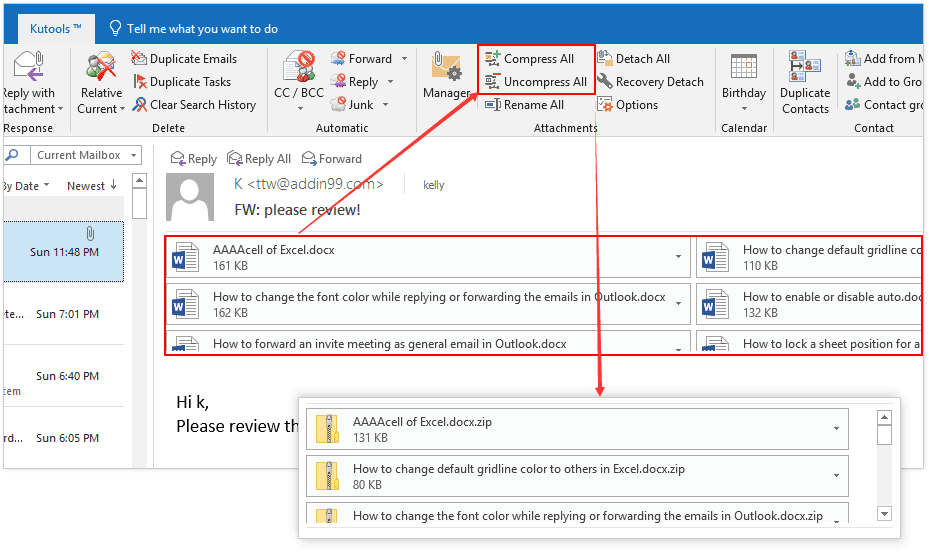
Task: Click Contact group button
Action: click(884, 104)
